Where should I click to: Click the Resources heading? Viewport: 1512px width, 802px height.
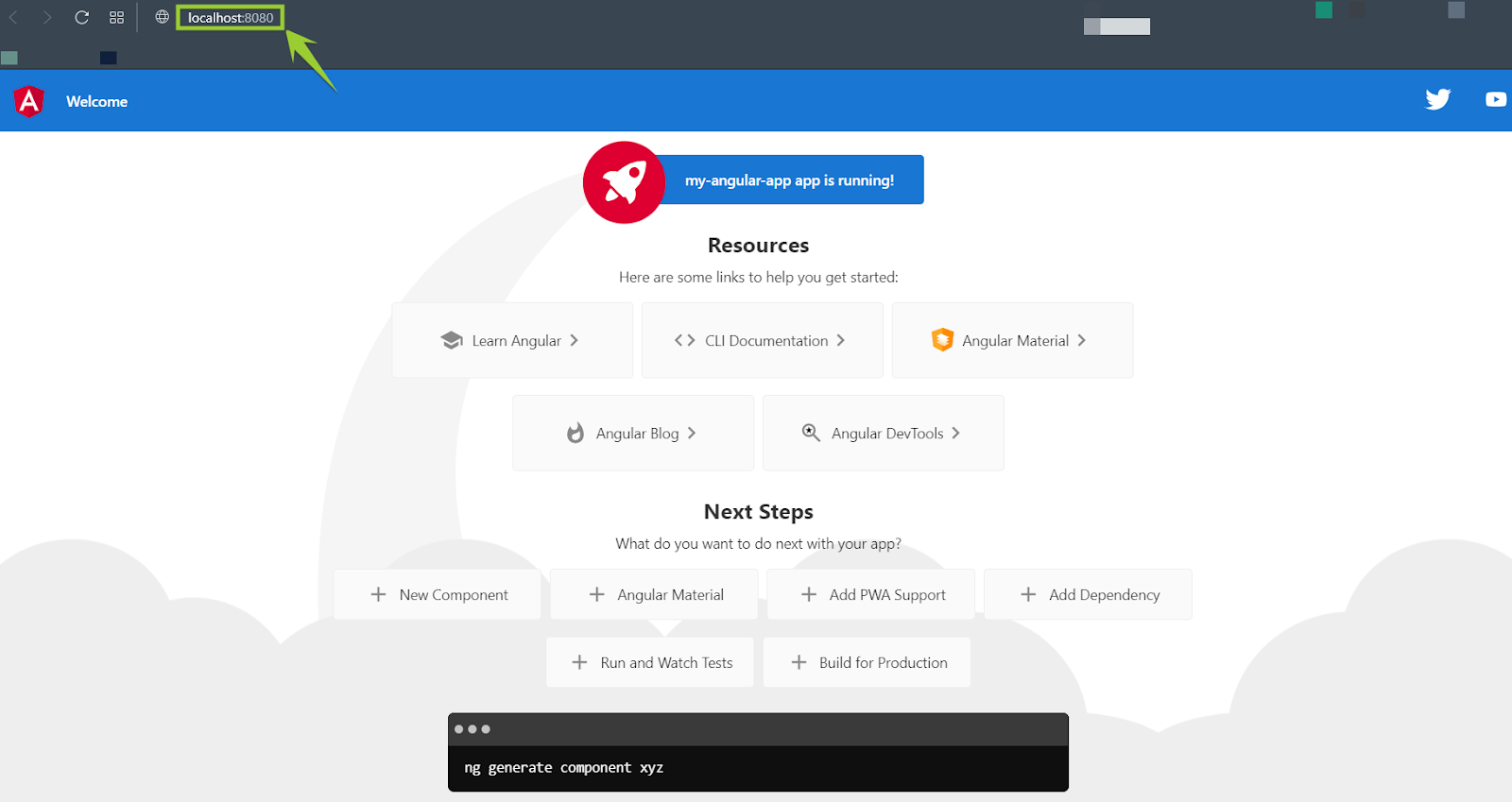[x=758, y=246]
